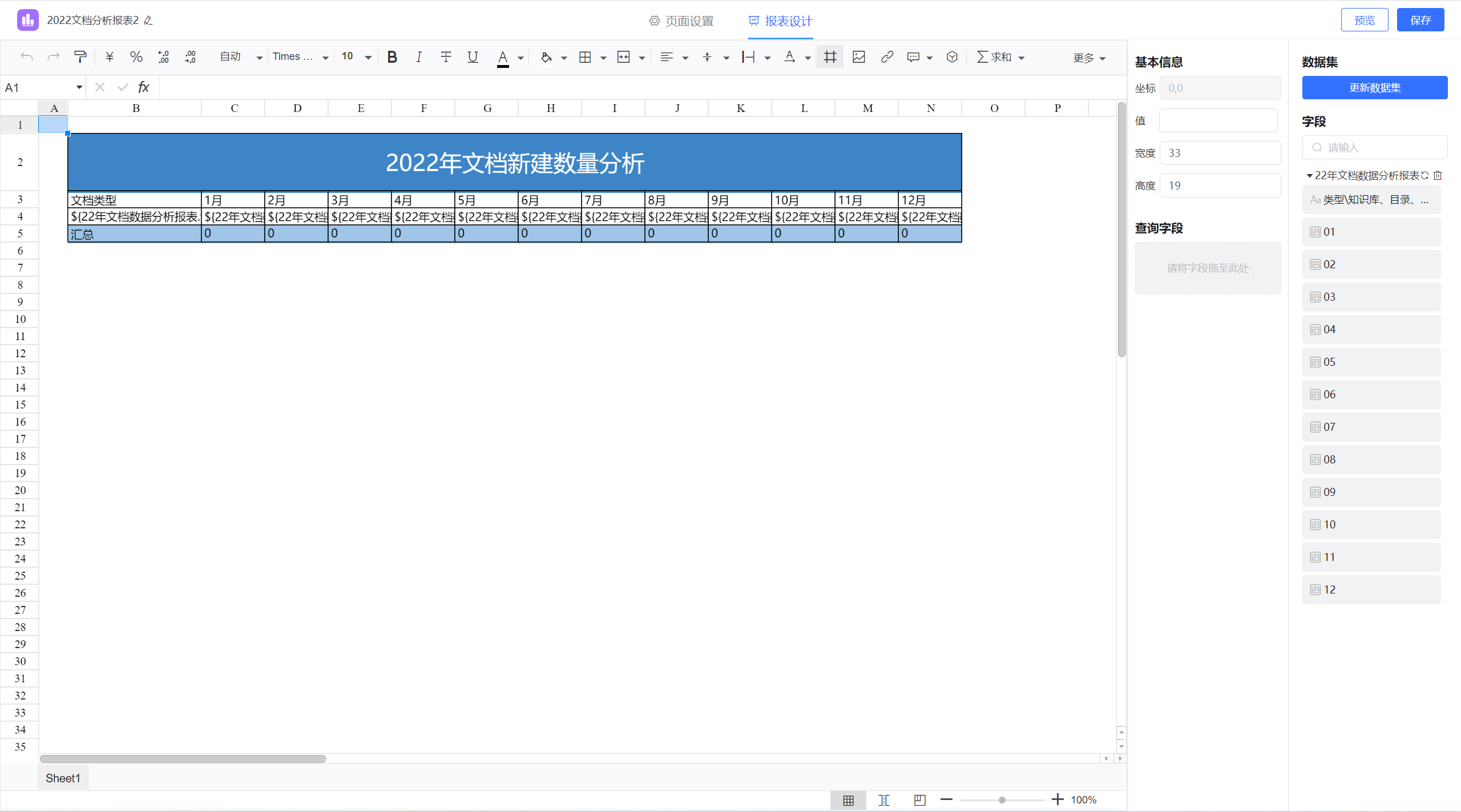Click the zoom slider handle
1461x812 pixels.
click(1002, 800)
